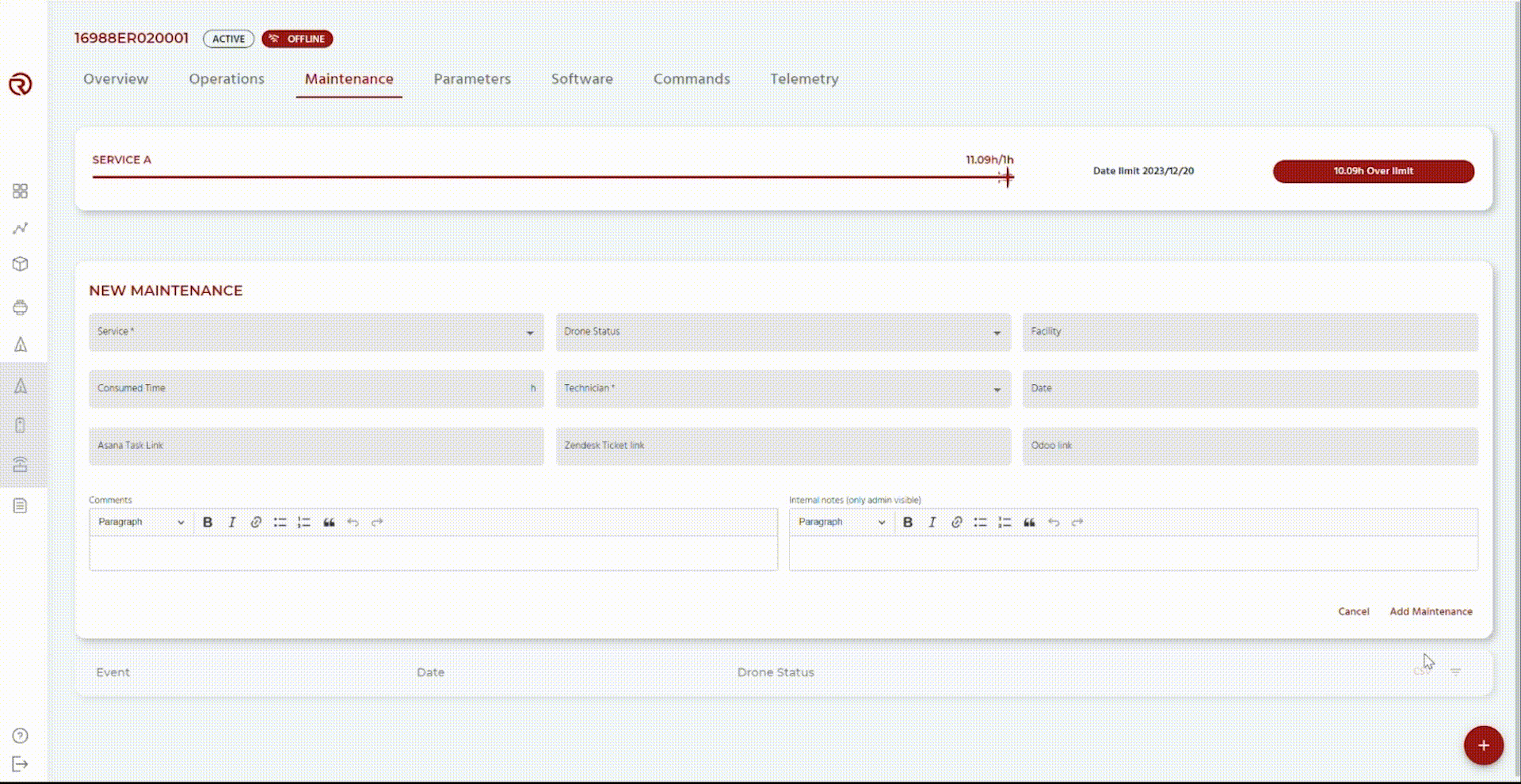Click the red plus floating button

click(1484, 745)
